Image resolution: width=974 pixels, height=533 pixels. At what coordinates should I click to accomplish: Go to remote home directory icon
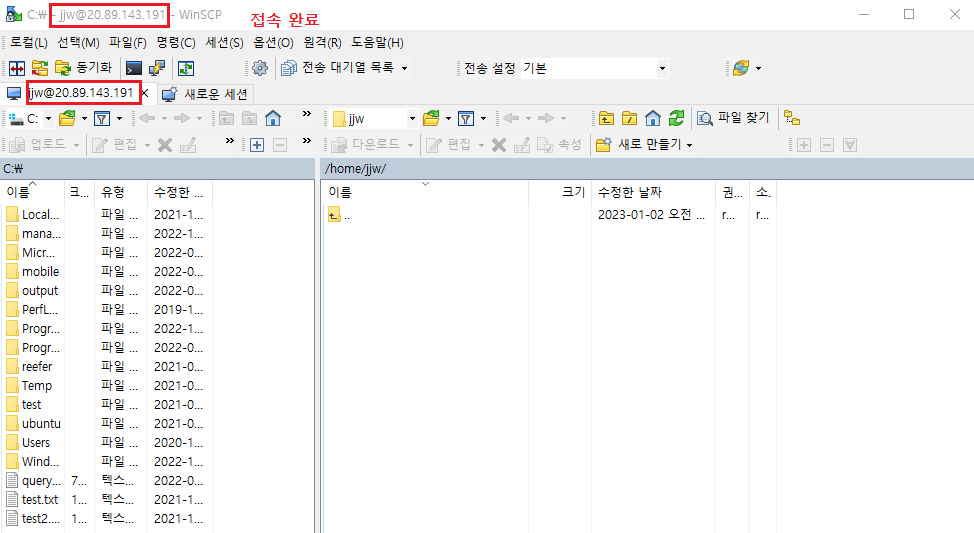pos(653,118)
